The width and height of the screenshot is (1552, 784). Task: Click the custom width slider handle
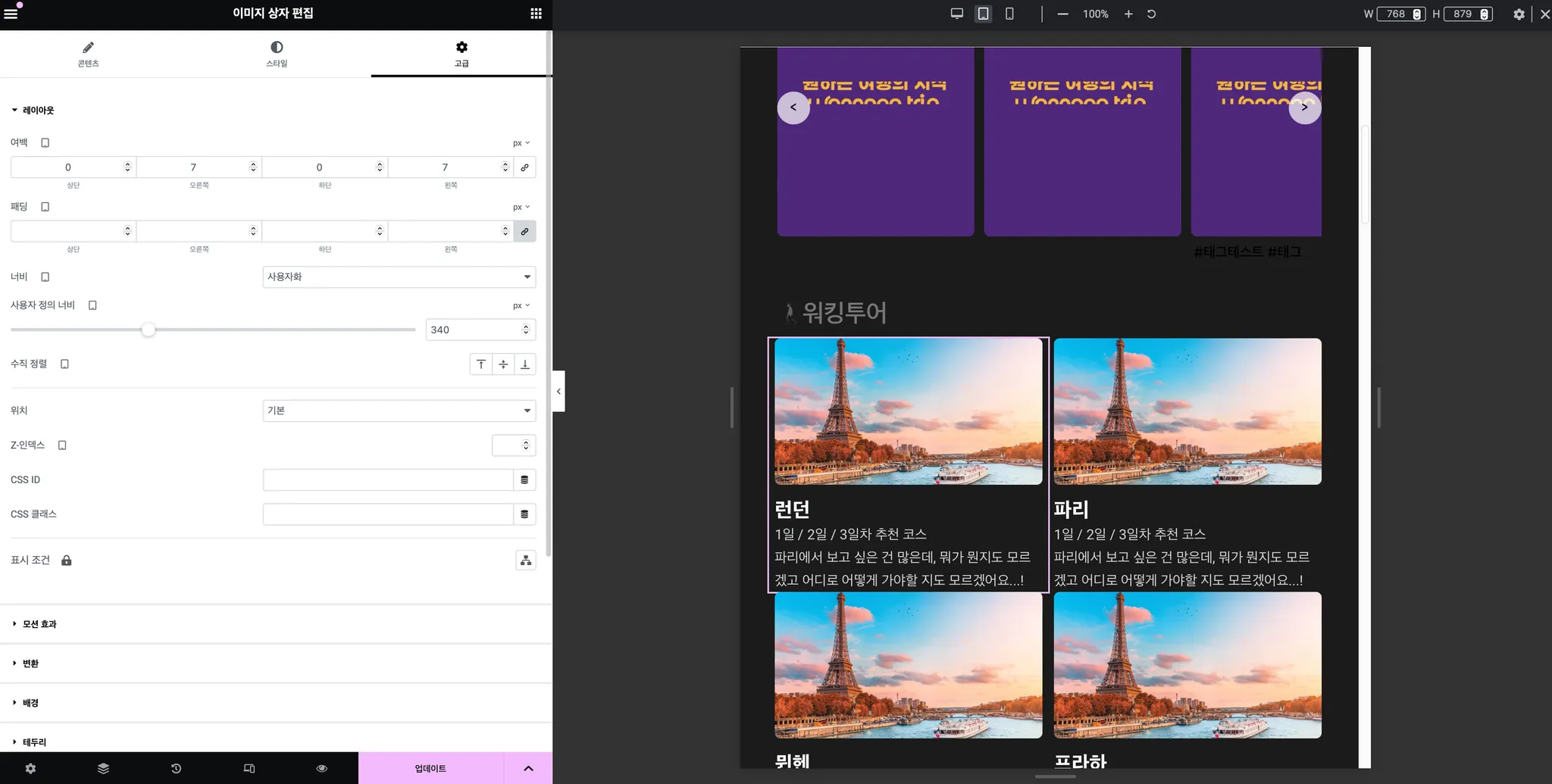click(149, 330)
